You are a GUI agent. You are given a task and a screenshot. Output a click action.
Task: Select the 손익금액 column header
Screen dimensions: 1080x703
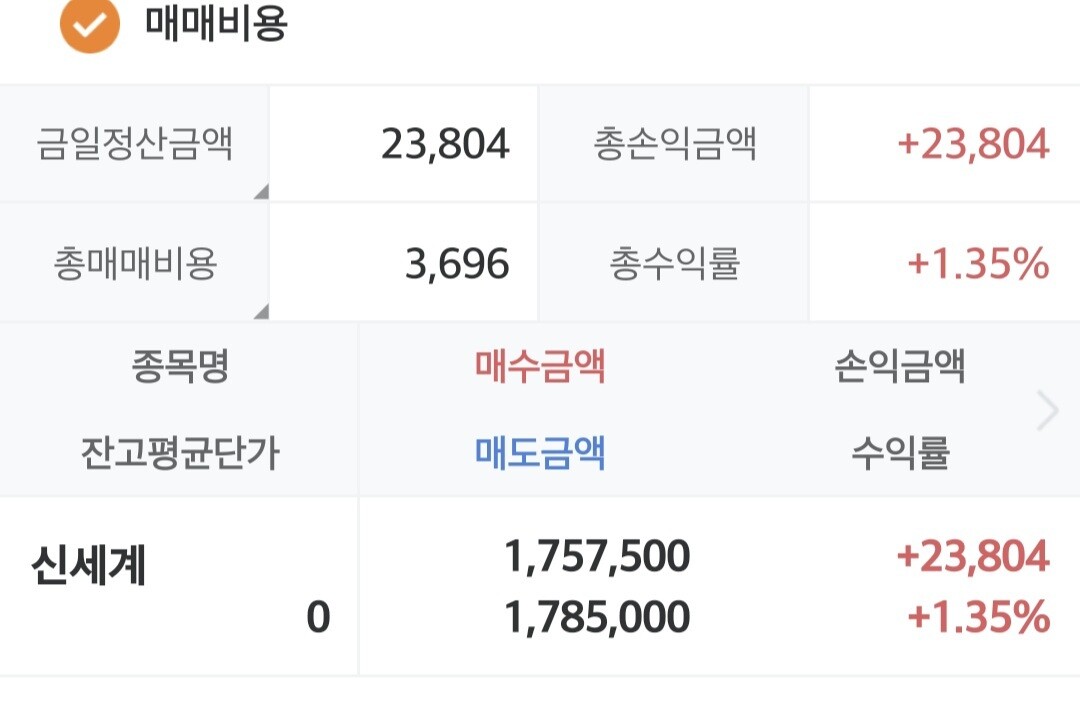coord(900,366)
